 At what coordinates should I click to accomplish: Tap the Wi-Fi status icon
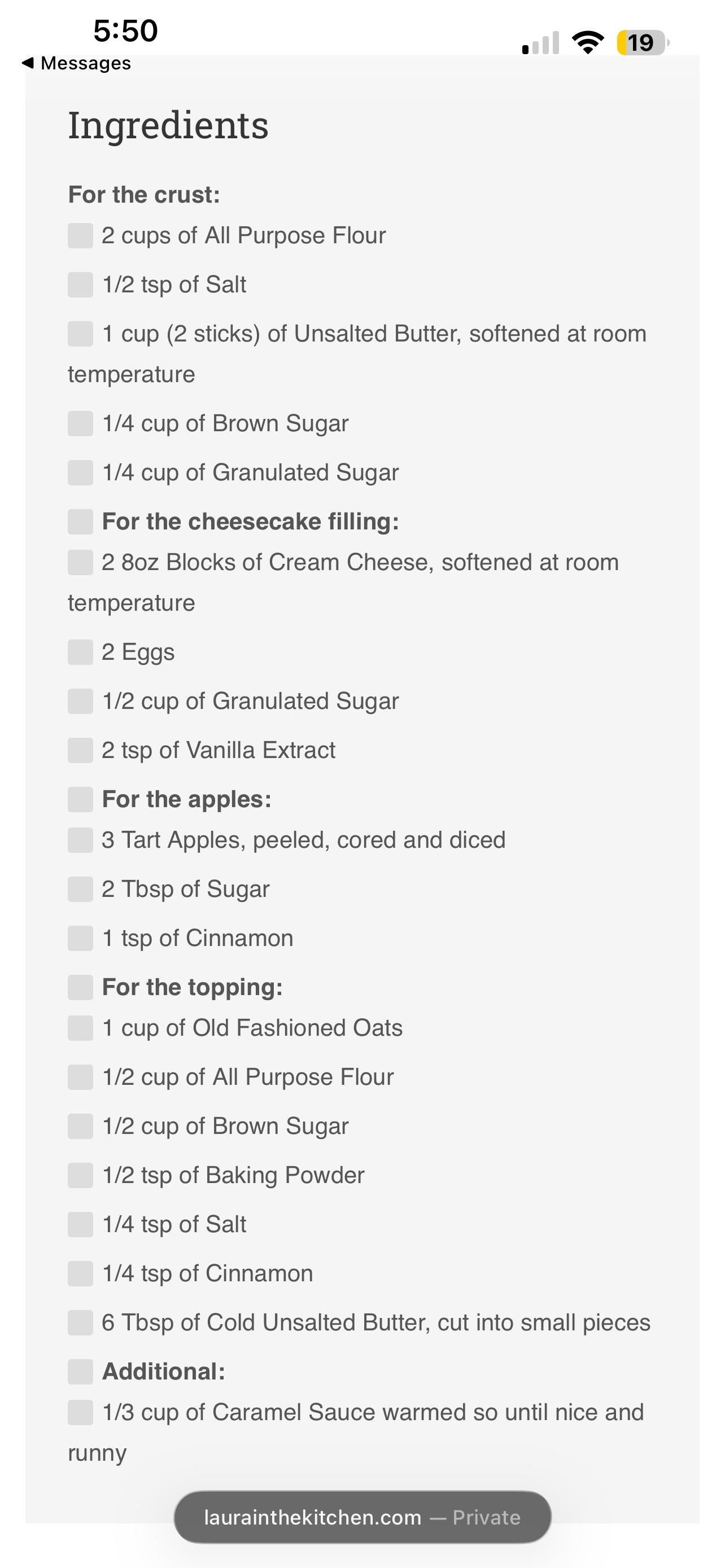[x=587, y=42]
